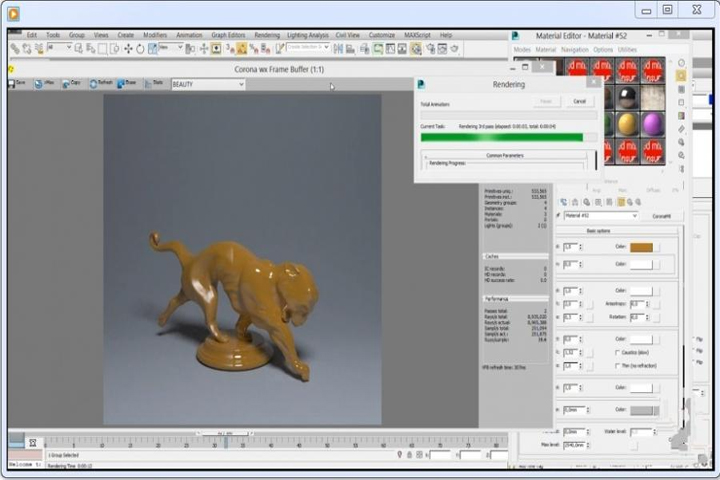Toggle the Thin (no refraction) checkbox
The height and width of the screenshot is (480, 720).
[x=615, y=365]
